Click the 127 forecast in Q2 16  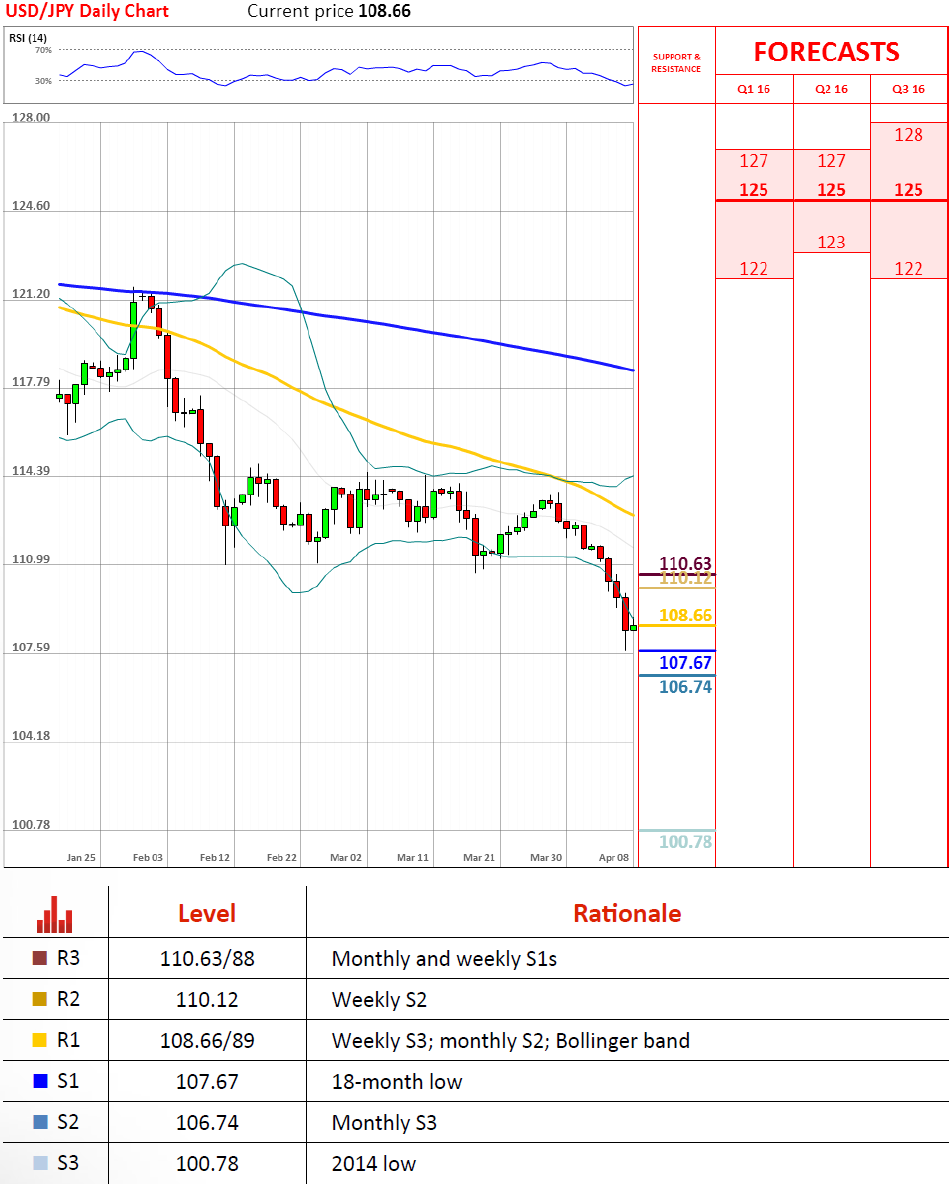(x=831, y=161)
